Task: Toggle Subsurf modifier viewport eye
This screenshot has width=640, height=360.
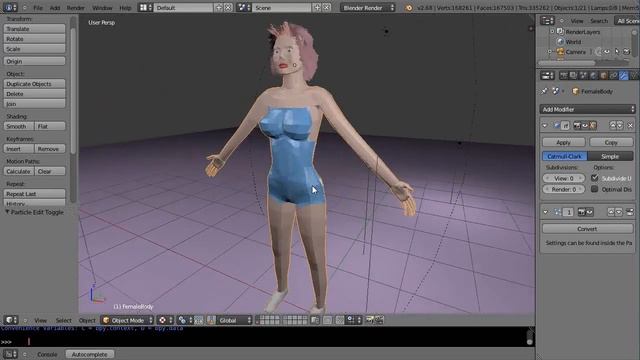Action: pos(585,126)
